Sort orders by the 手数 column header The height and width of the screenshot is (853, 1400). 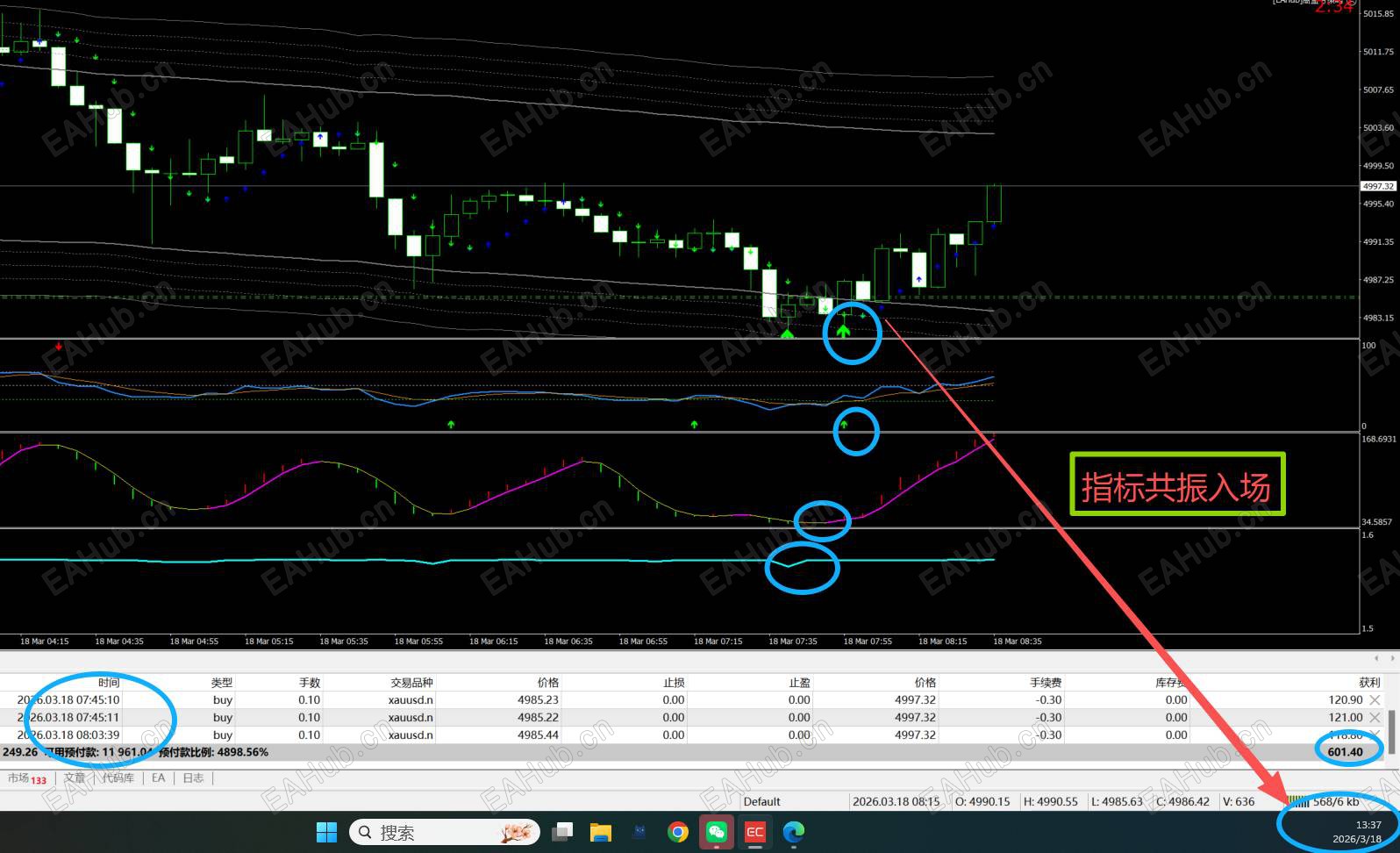pyautogui.click(x=310, y=682)
